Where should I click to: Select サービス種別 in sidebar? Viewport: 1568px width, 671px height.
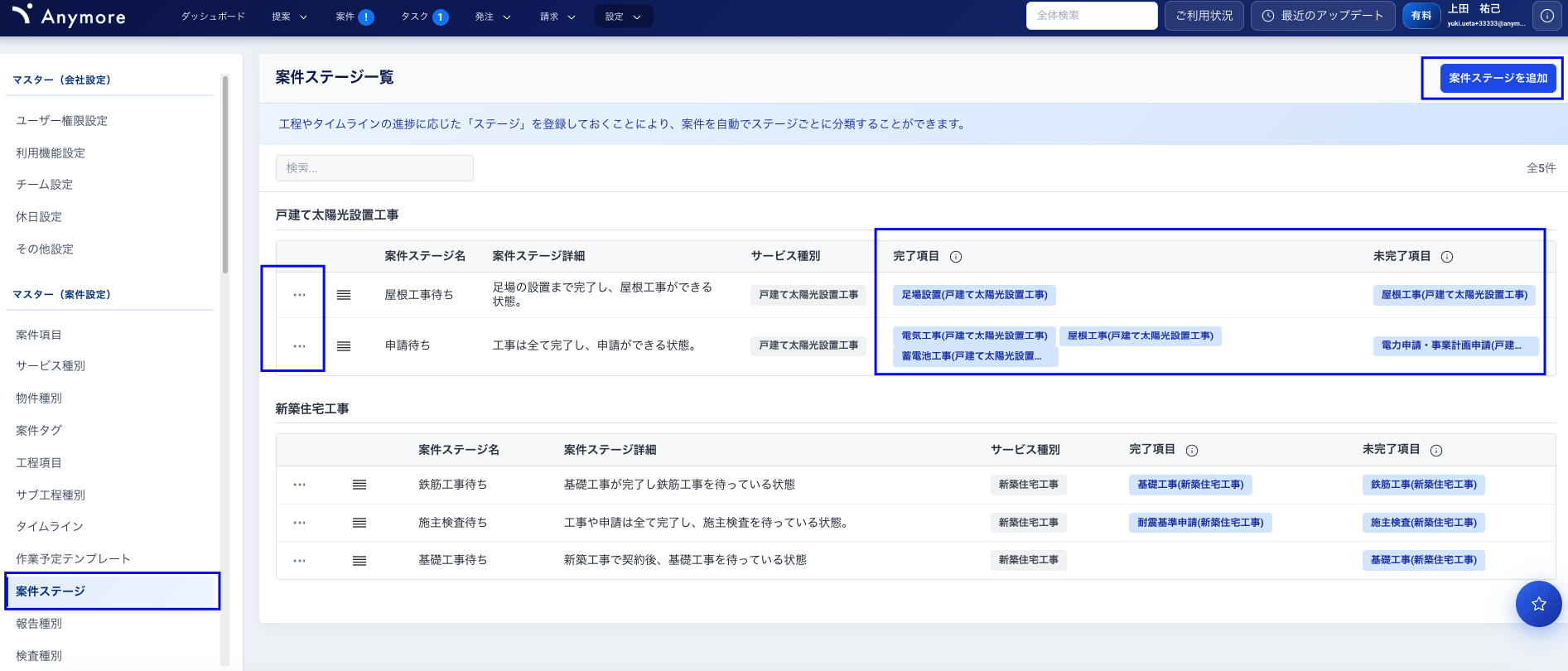click(51, 366)
